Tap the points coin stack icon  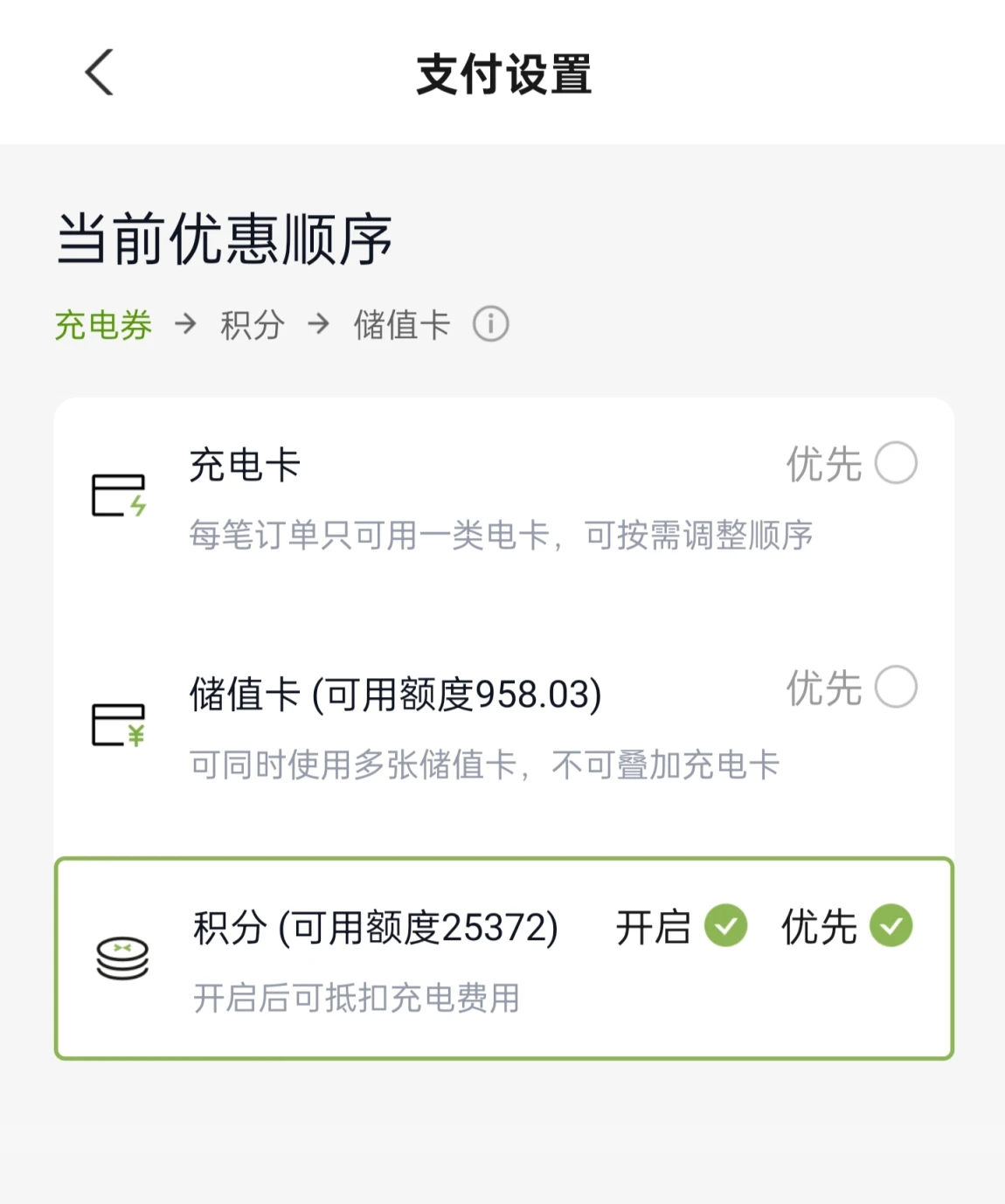point(122,958)
